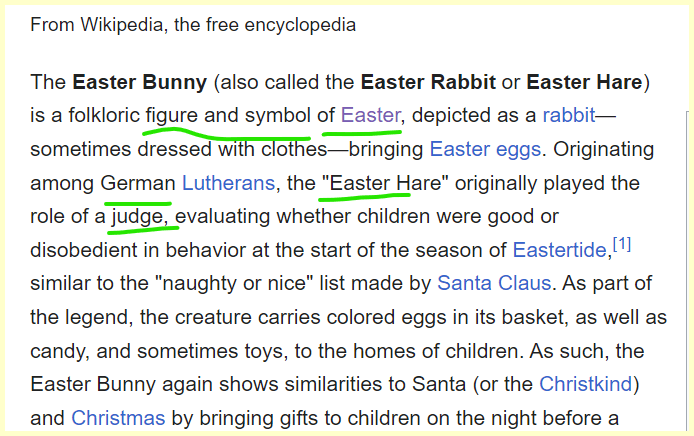The width and height of the screenshot is (694, 436).
Task: Click the Lutherans link
Action: (228, 184)
